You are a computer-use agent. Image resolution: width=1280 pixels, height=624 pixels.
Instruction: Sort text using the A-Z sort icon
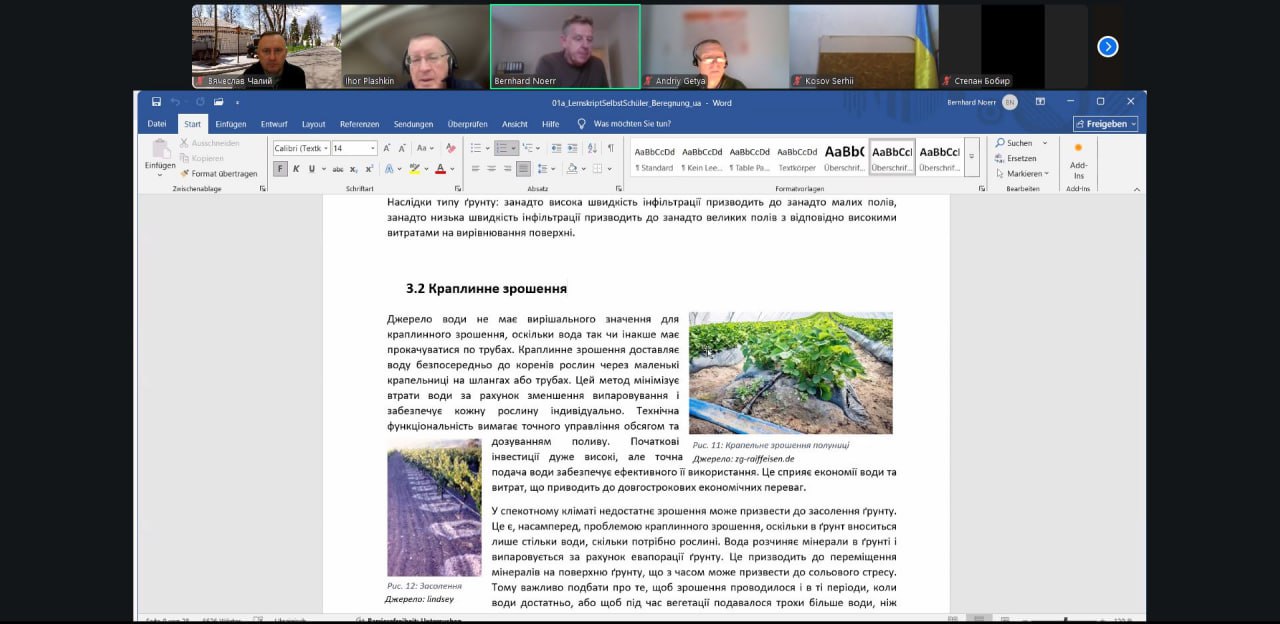click(592, 148)
